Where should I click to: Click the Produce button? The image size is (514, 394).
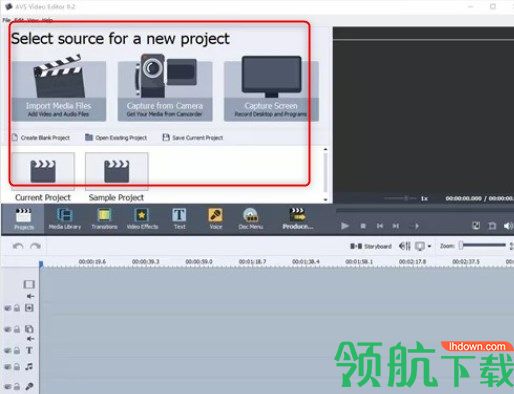point(298,219)
